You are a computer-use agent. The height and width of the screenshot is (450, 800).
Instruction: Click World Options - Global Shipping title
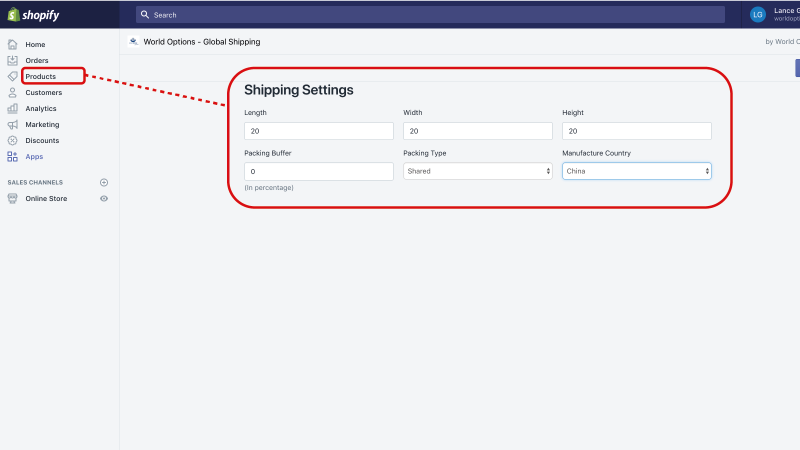202,42
